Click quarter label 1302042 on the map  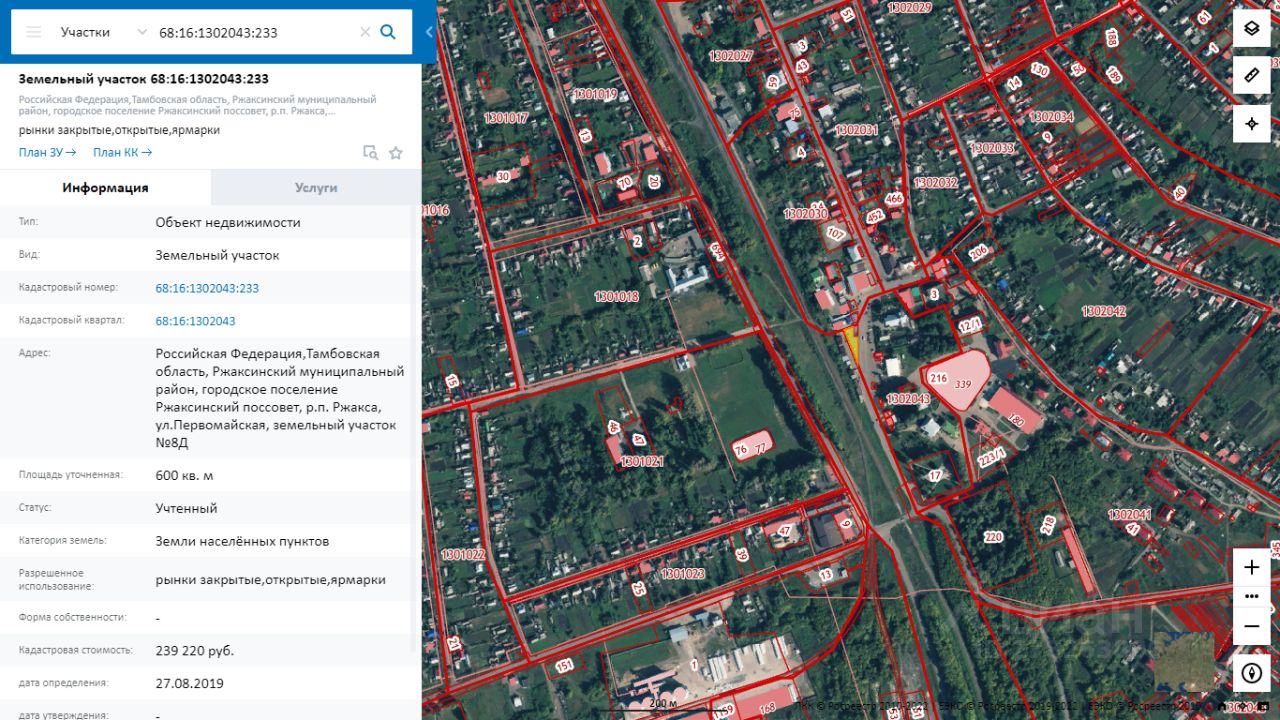tap(1104, 311)
